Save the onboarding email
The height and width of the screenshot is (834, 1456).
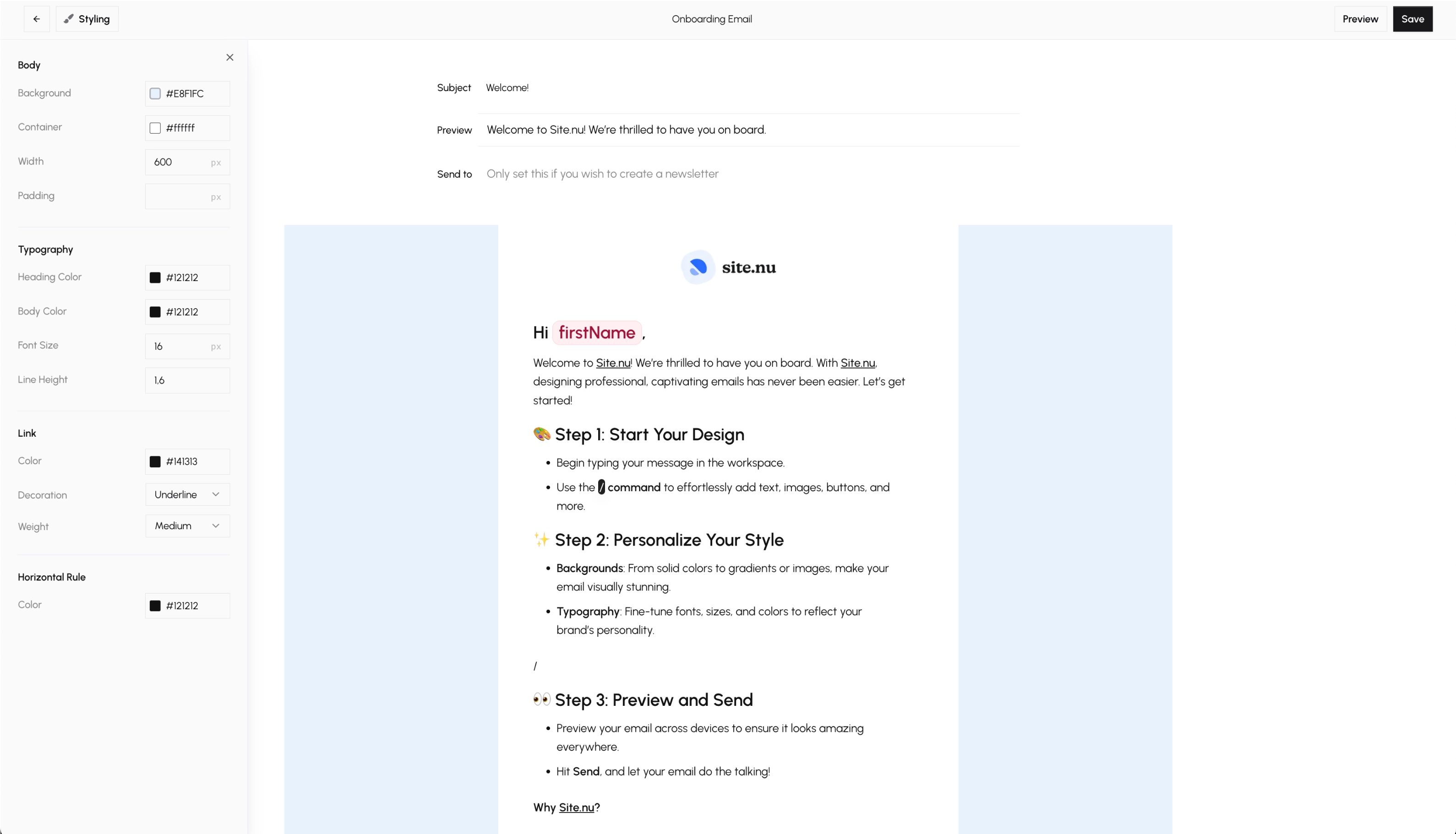tap(1412, 19)
